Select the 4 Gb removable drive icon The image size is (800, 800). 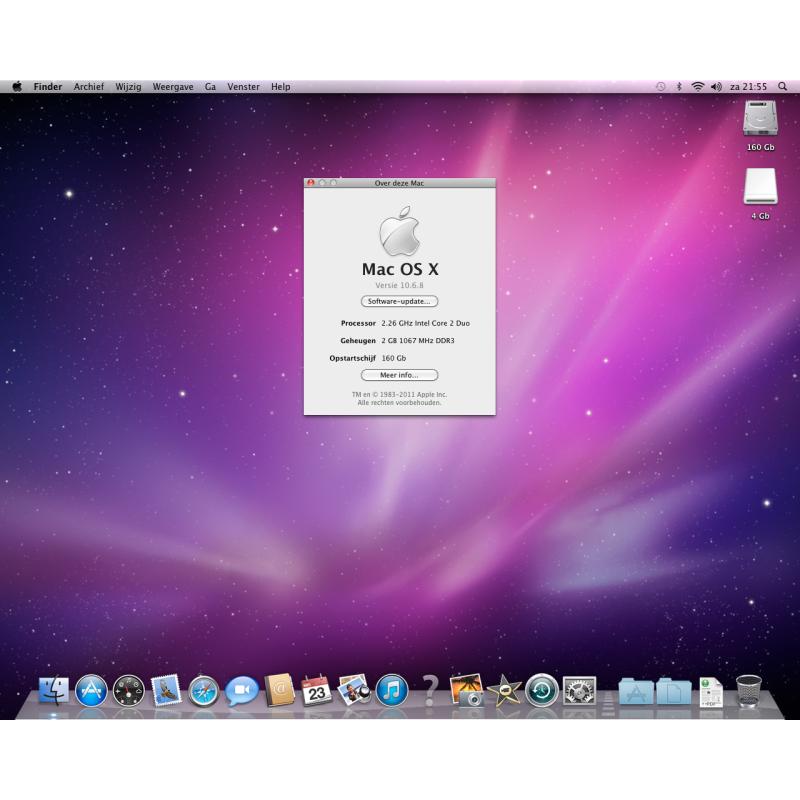760,187
